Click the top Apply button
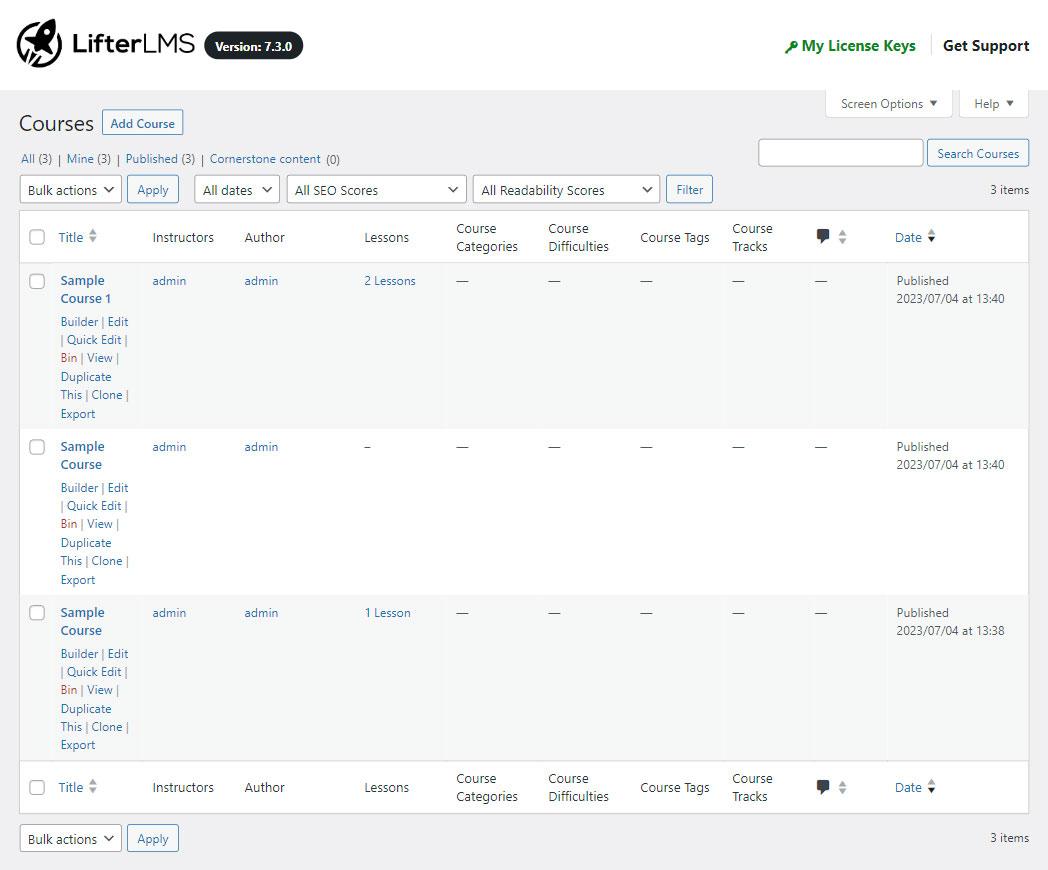Viewport: 1048px width, 870px height. click(153, 190)
